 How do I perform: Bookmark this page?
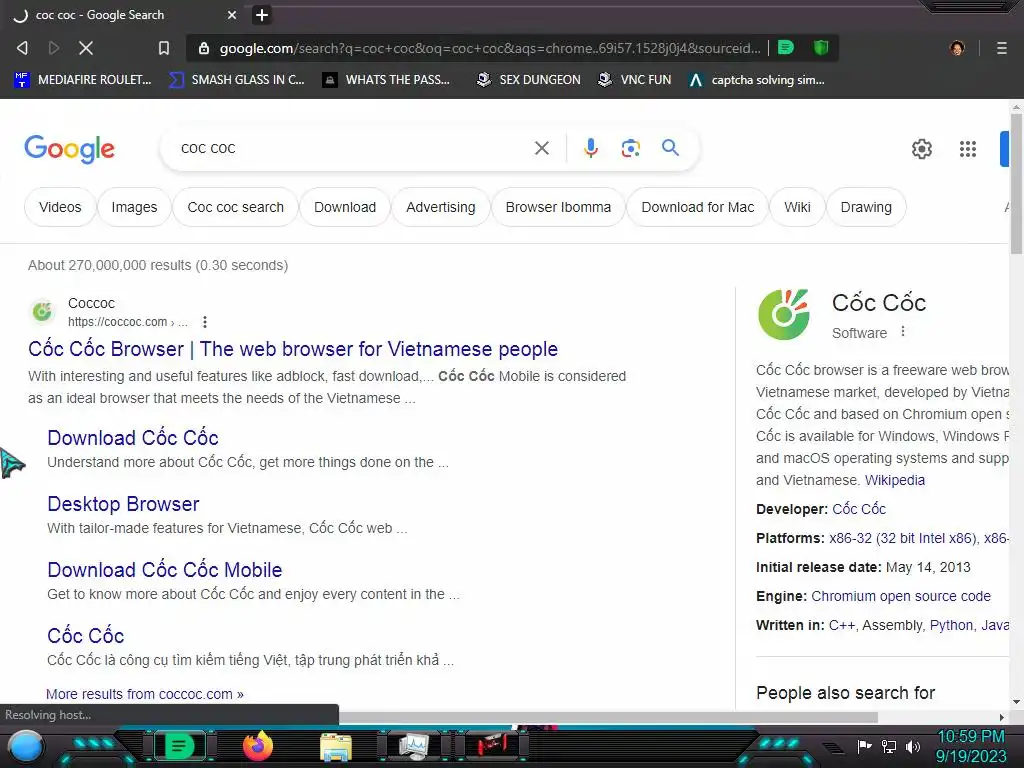pyautogui.click(x=163, y=48)
